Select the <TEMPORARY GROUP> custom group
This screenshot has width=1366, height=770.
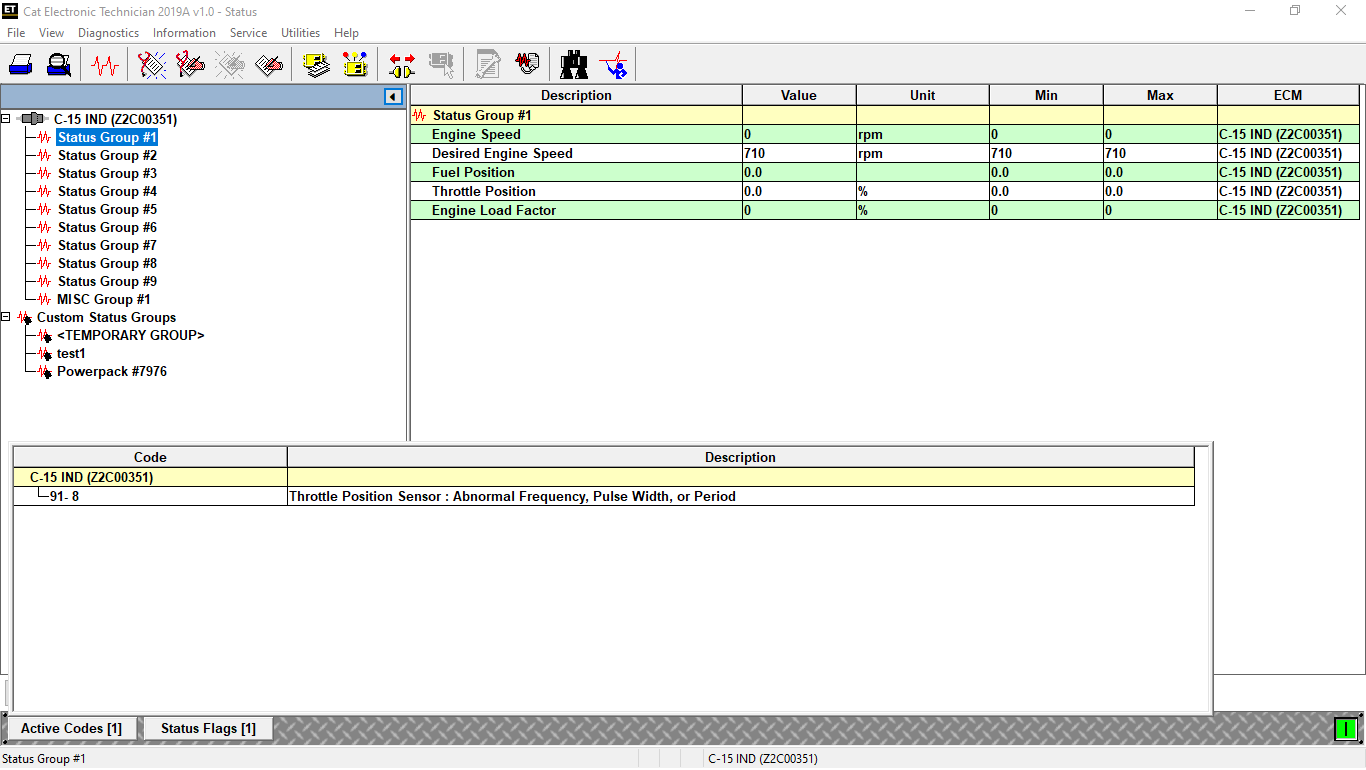[131, 335]
